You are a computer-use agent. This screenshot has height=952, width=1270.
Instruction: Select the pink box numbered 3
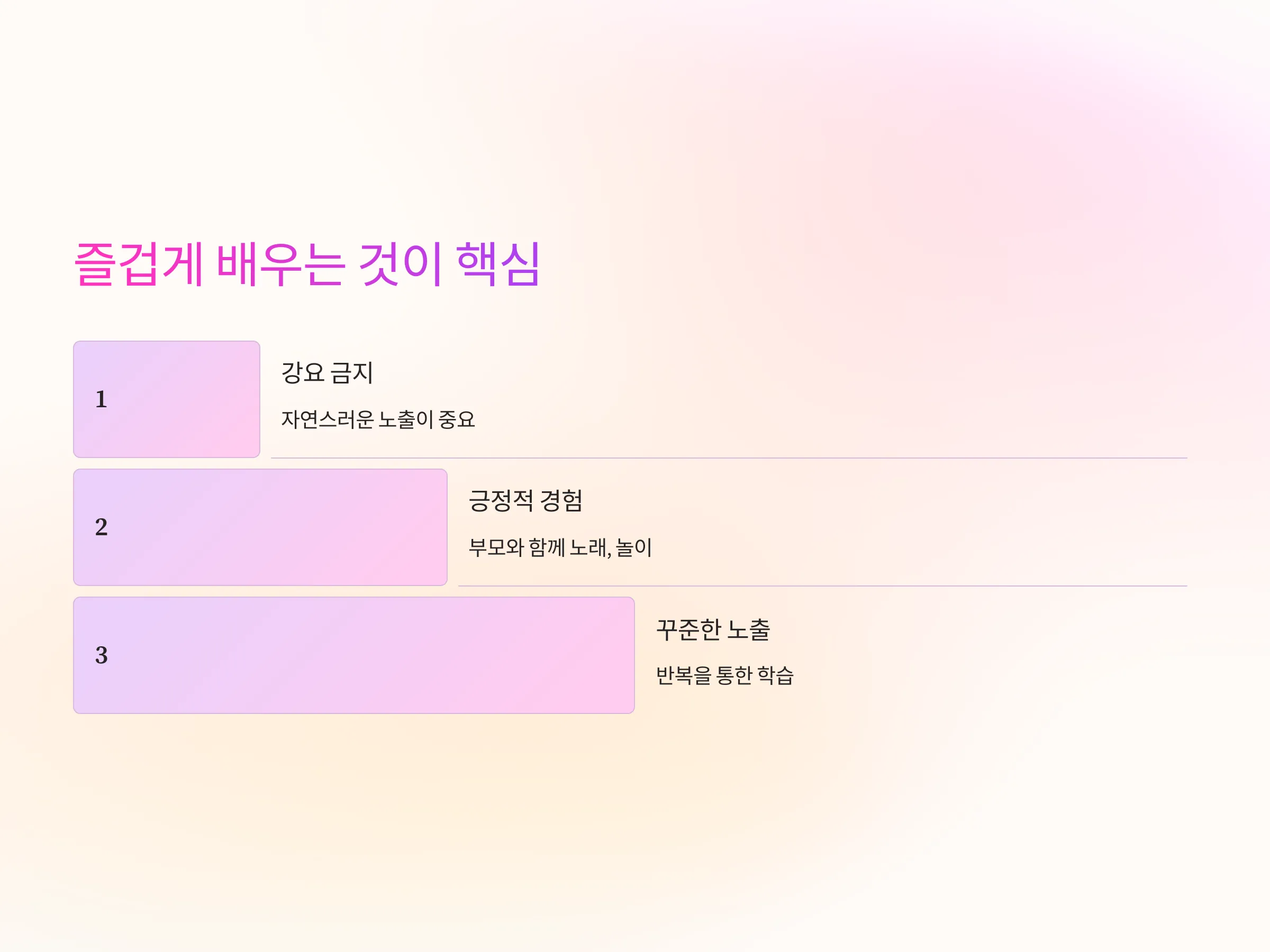(x=353, y=655)
